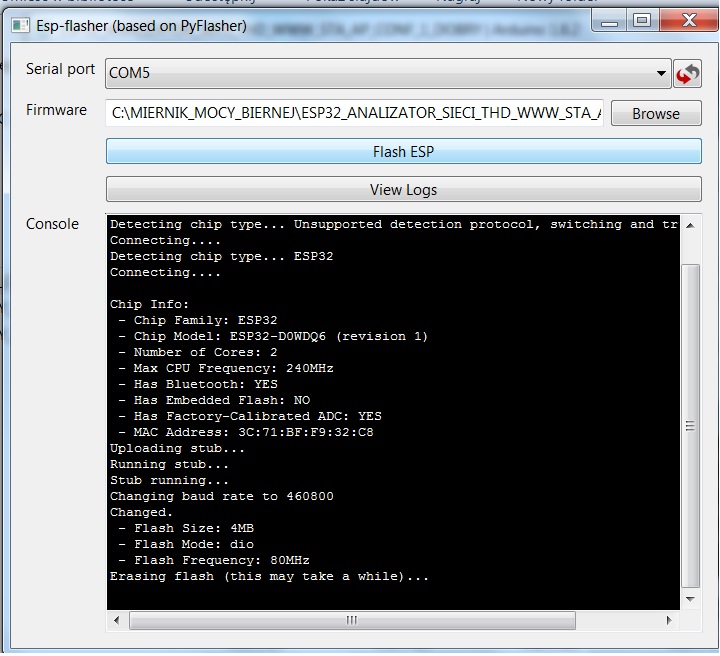Click the 'Changing baud rate to 460800' line

222,497
